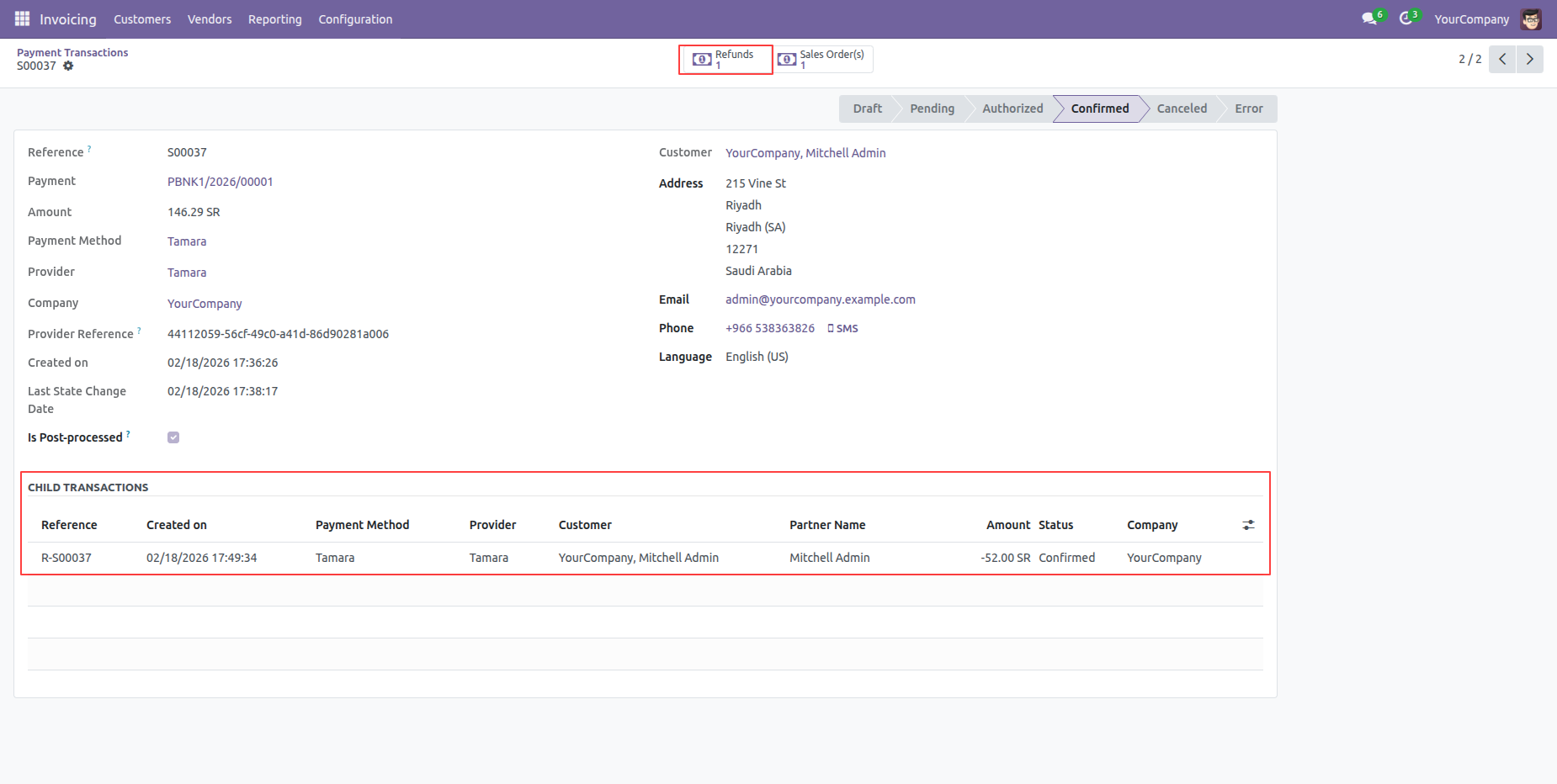
Task: Select the Confirmed status stage
Action: 1099,109
